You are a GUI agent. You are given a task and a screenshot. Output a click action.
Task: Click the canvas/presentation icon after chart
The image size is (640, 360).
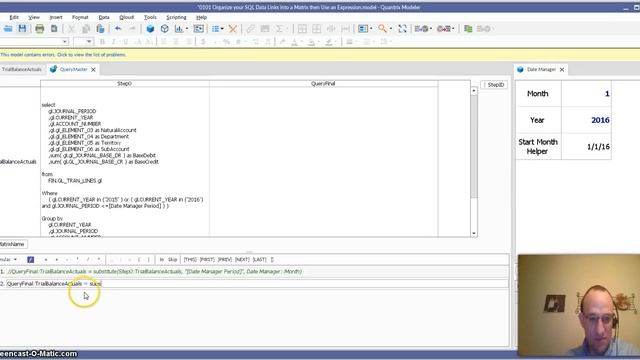(199, 29)
